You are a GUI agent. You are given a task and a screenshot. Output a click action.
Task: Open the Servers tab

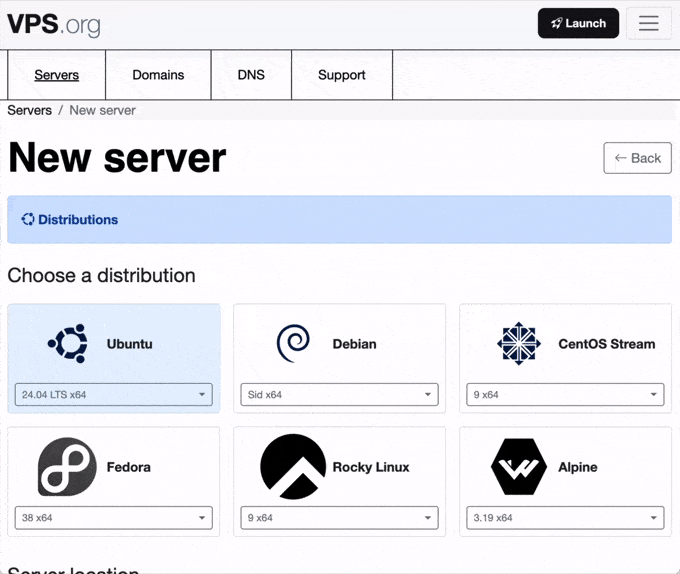click(56, 75)
